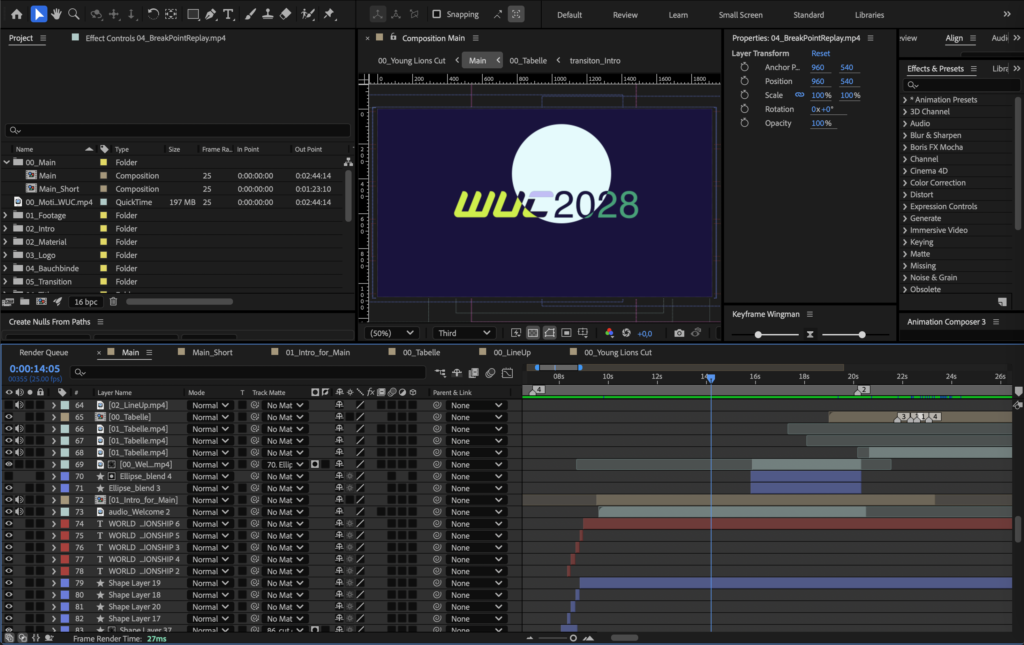Select the Pen tool
This screenshot has height=645, width=1024.
point(210,14)
